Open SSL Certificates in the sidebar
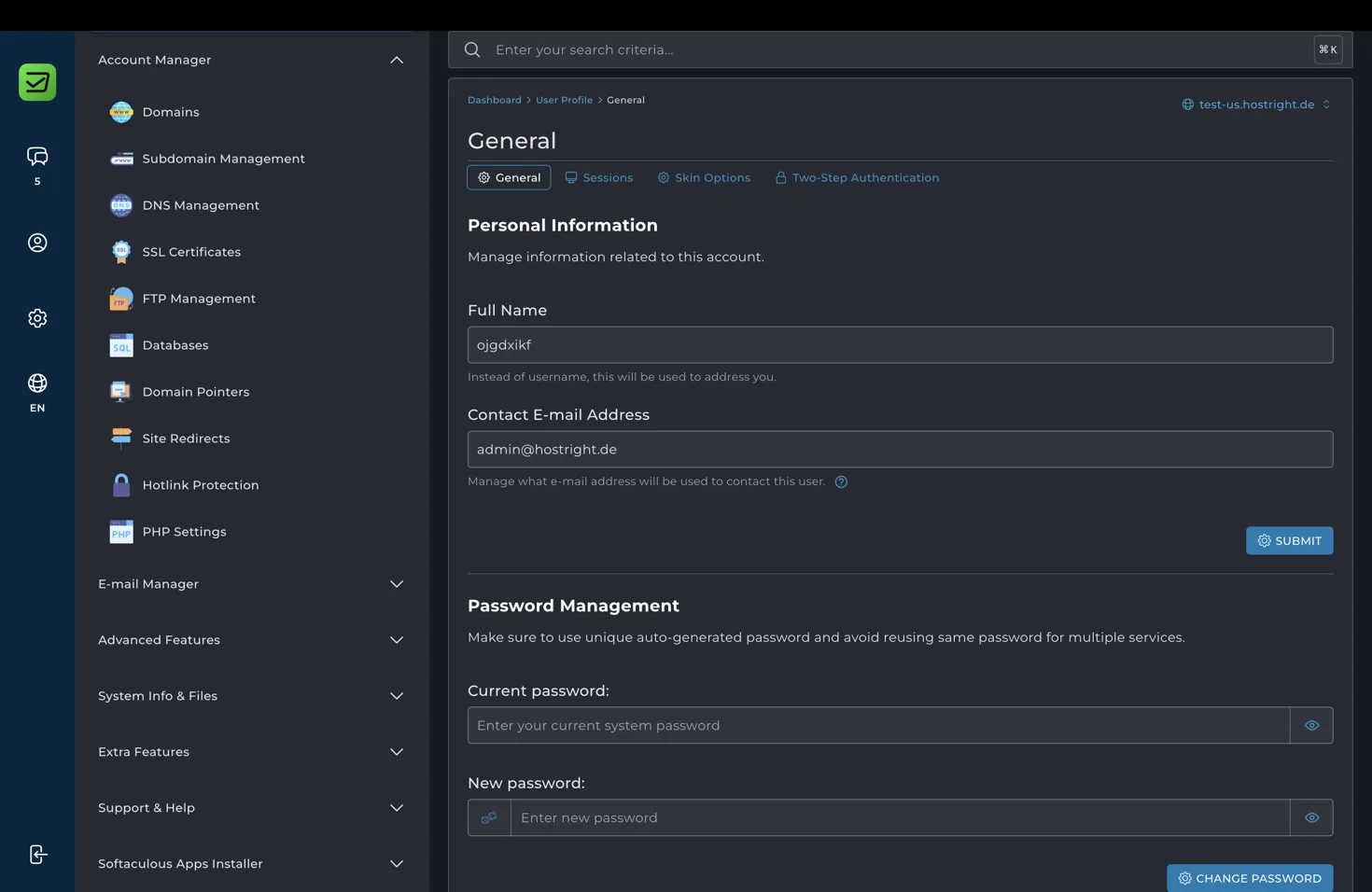This screenshot has height=892, width=1372. [191, 252]
